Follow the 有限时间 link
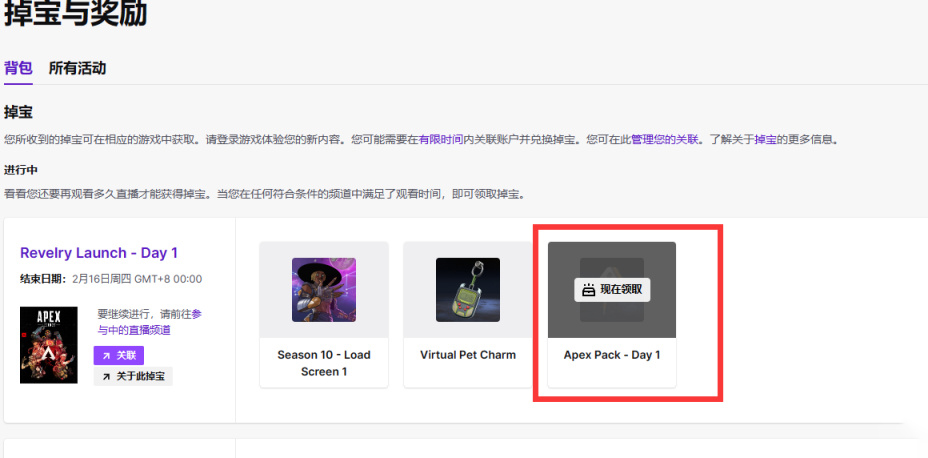Screen dimensions: 928x458 [441, 140]
